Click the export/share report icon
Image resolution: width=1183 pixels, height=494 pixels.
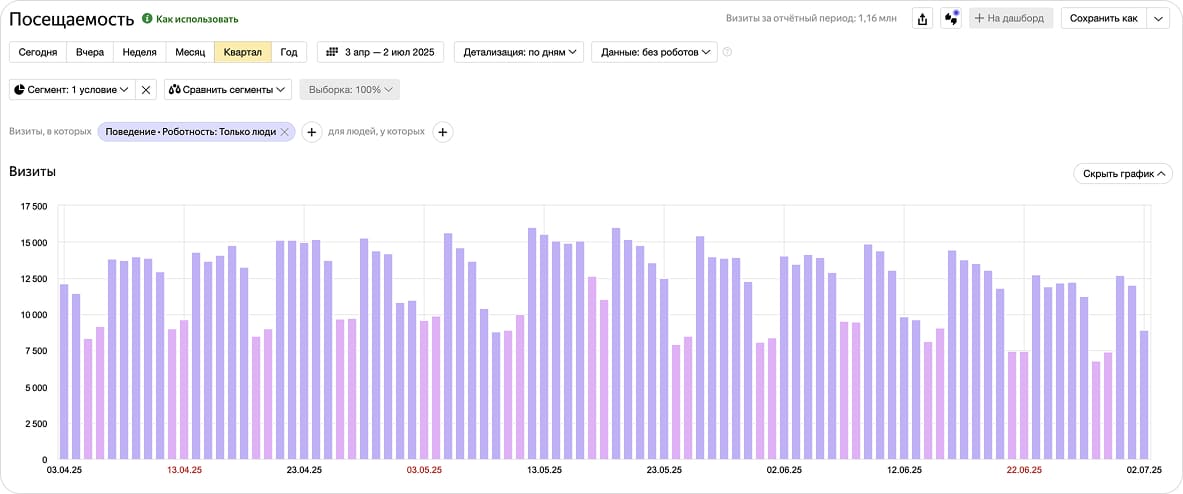(923, 18)
